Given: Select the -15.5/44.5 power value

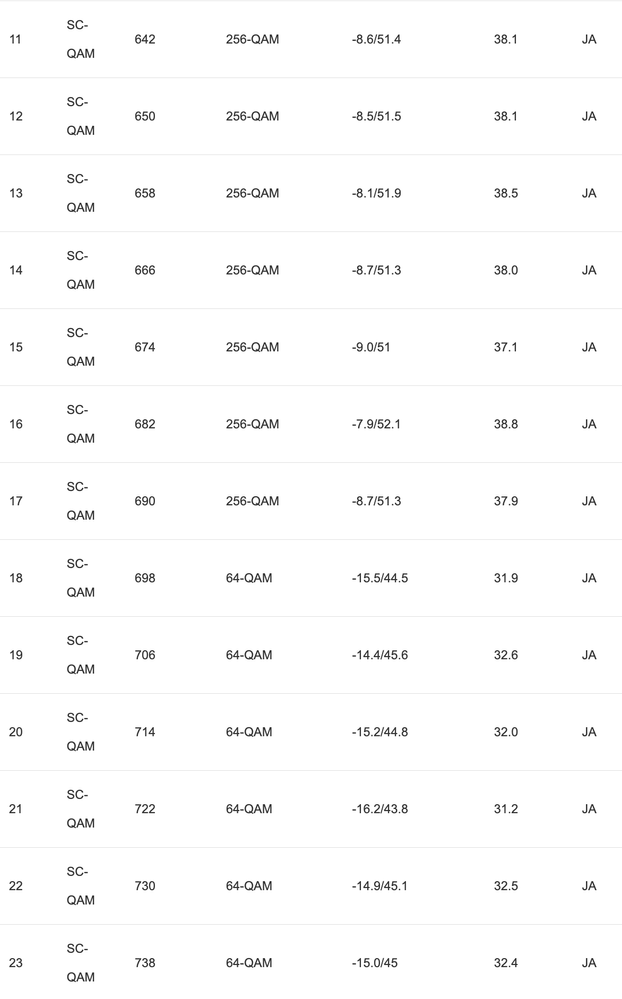Looking at the screenshot, I should coord(380,578).
